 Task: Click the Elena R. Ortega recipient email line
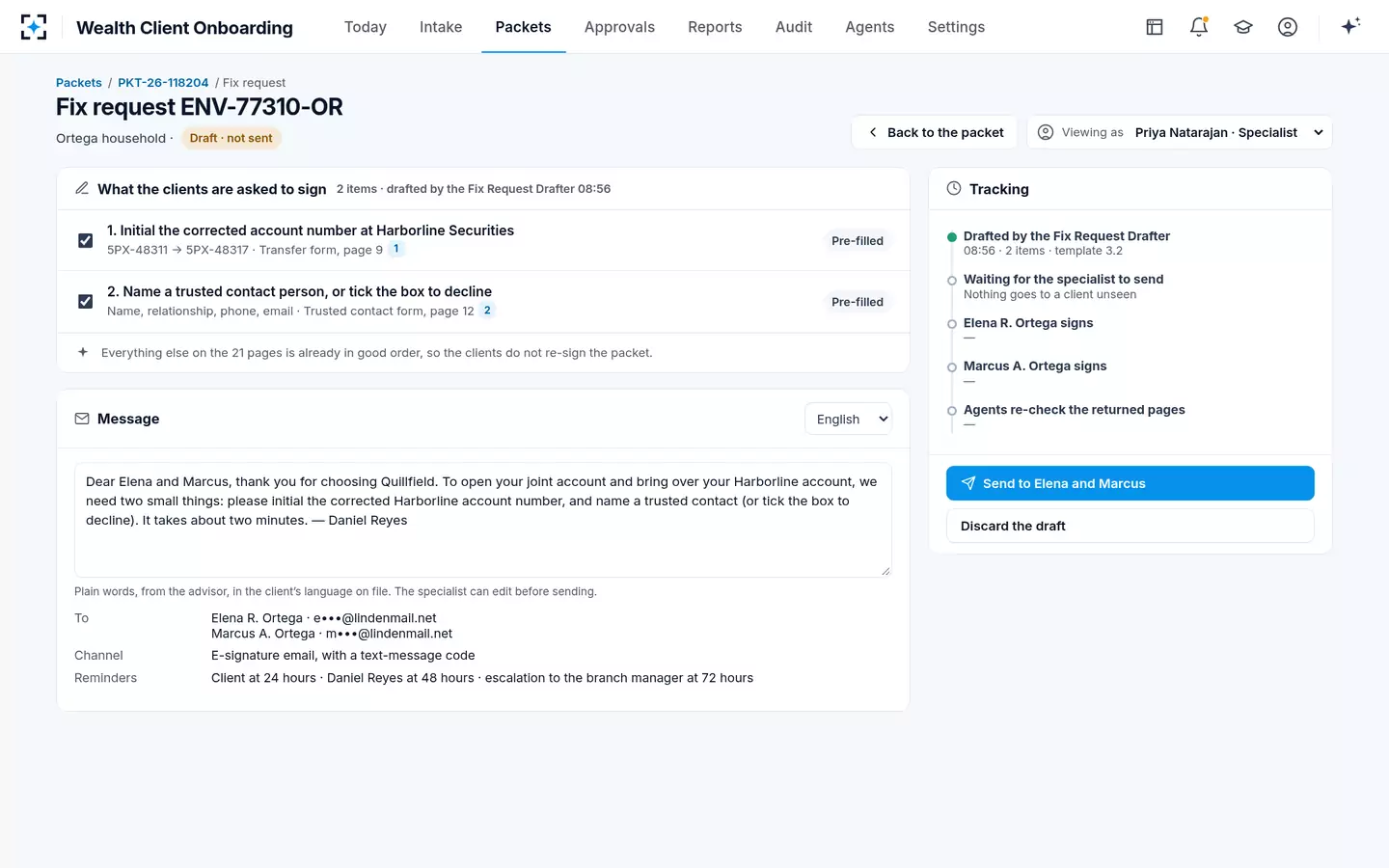pyautogui.click(x=324, y=618)
